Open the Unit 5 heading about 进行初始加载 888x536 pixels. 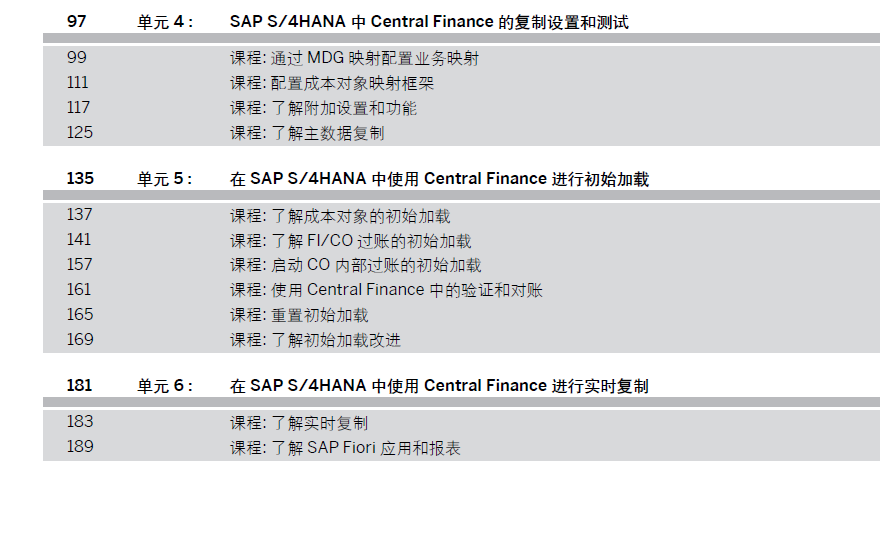coord(439,179)
